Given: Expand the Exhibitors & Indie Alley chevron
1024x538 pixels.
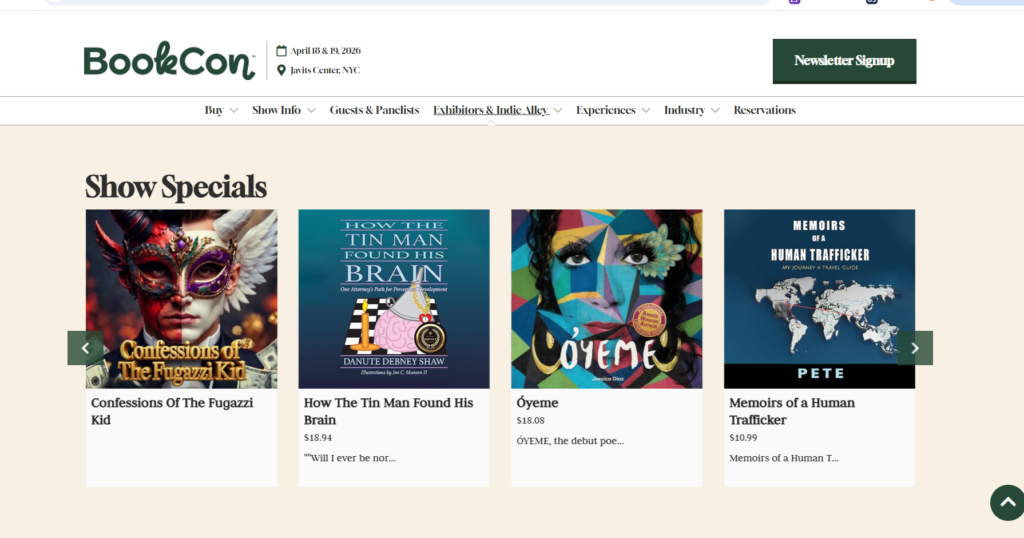Looking at the screenshot, I should [x=558, y=110].
